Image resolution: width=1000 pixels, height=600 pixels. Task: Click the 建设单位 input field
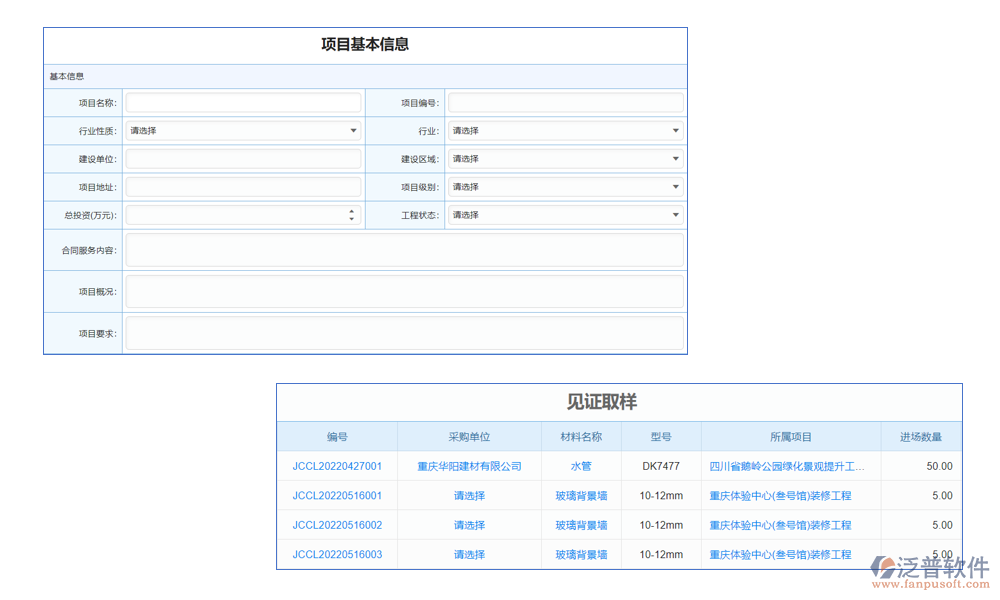pyautogui.click(x=243, y=159)
